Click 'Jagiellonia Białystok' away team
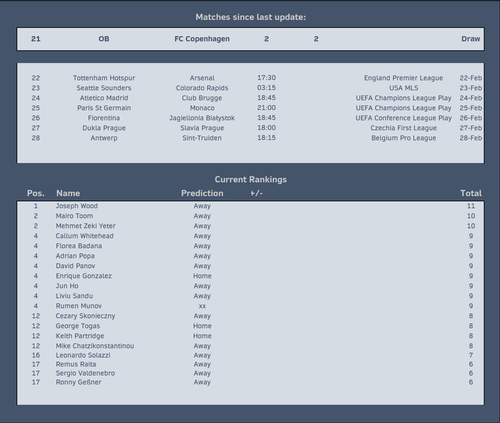The height and width of the screenshot is (423, 500). pyautogui.click(x=202, y=118)
